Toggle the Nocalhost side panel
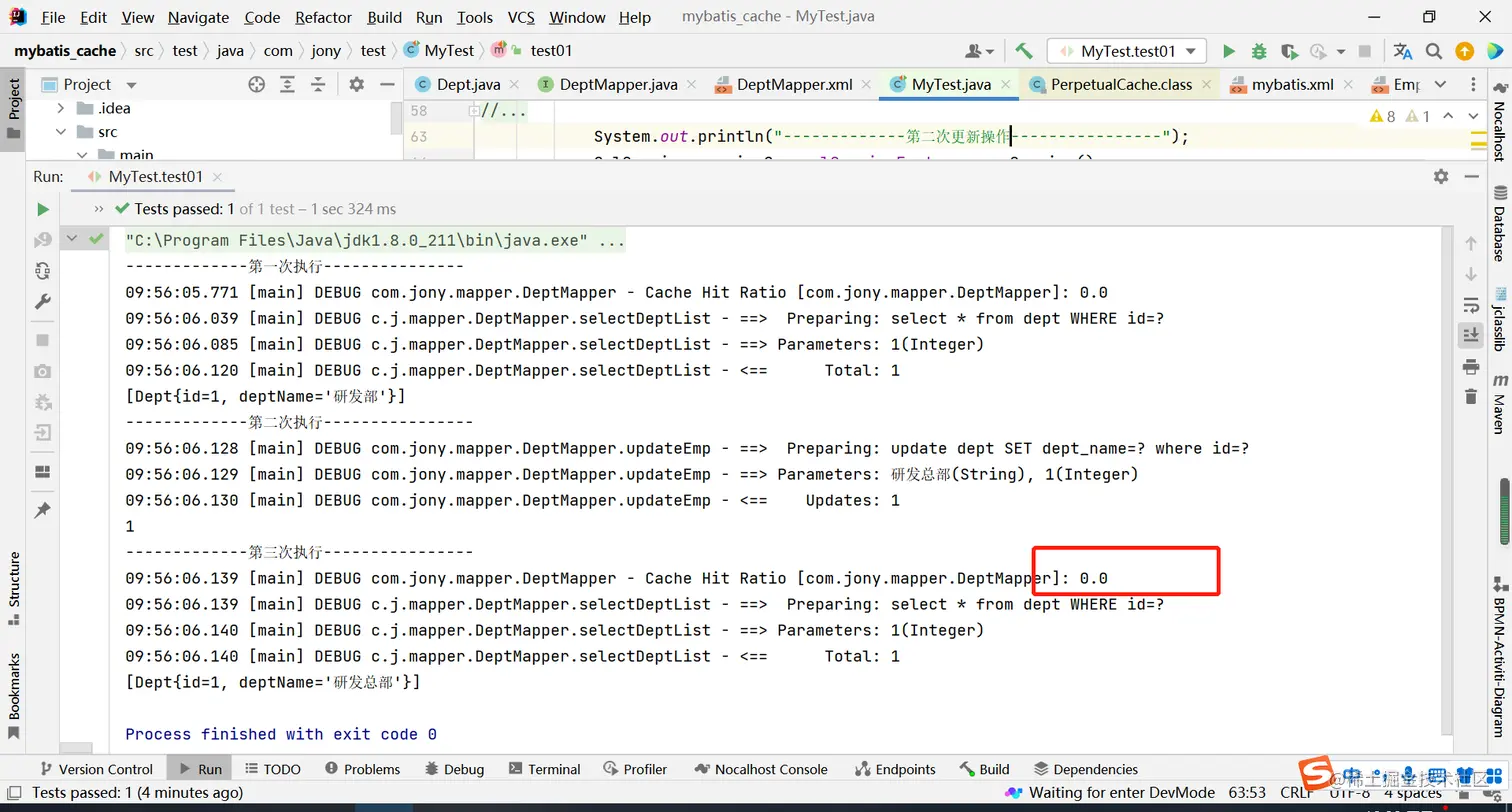 1499,120
